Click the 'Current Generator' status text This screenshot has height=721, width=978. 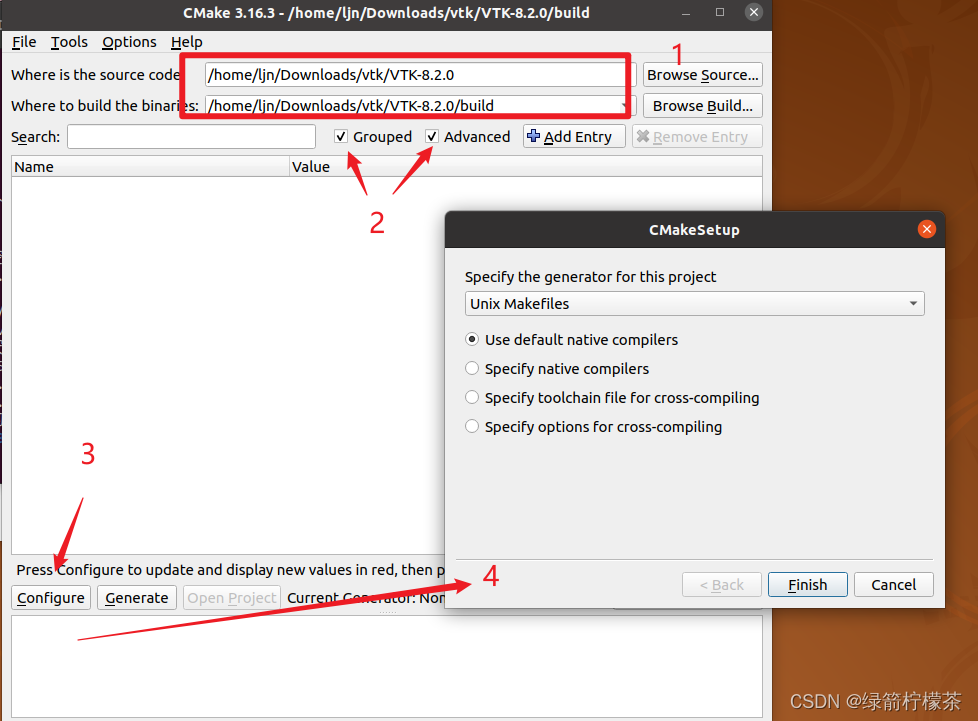366,598
